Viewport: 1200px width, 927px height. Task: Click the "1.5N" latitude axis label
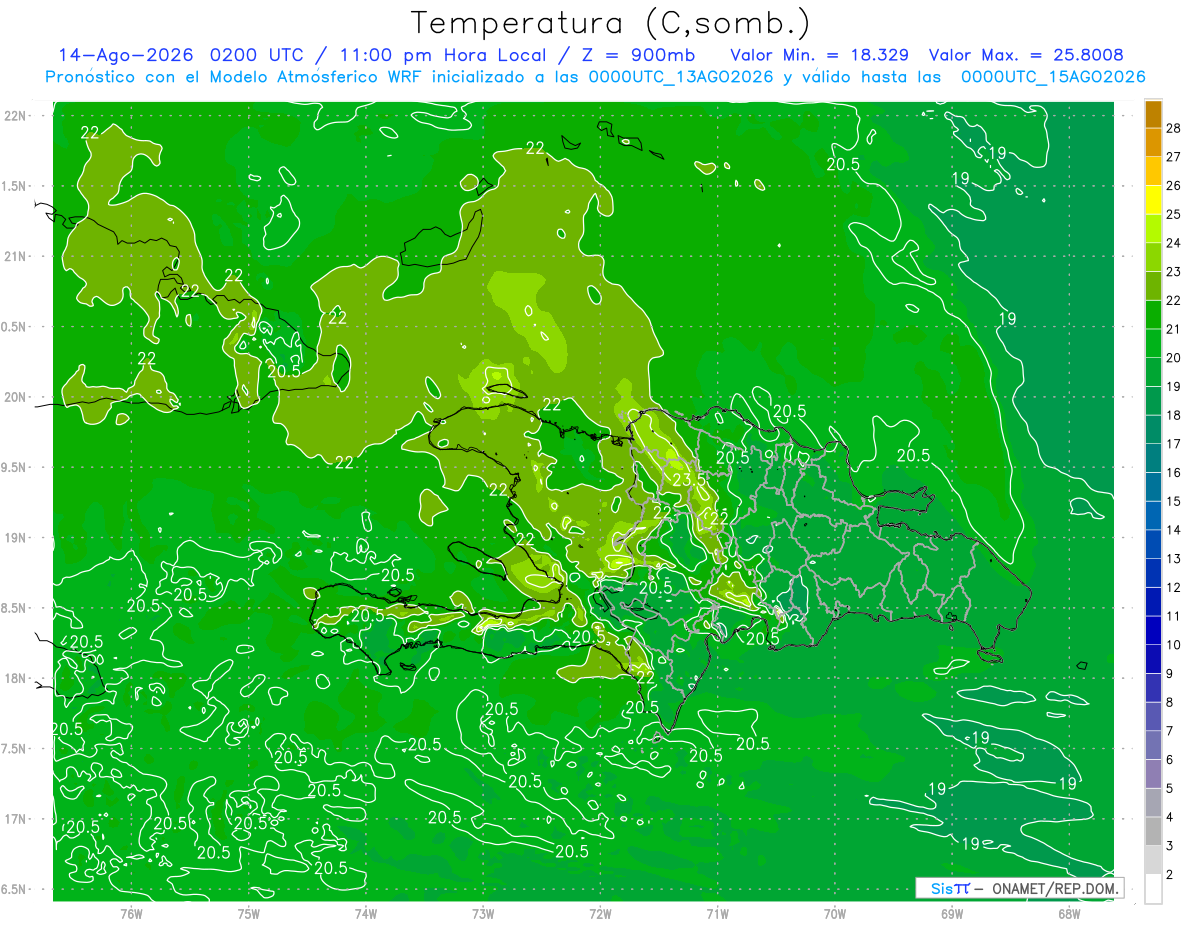[x=15, y=186]
